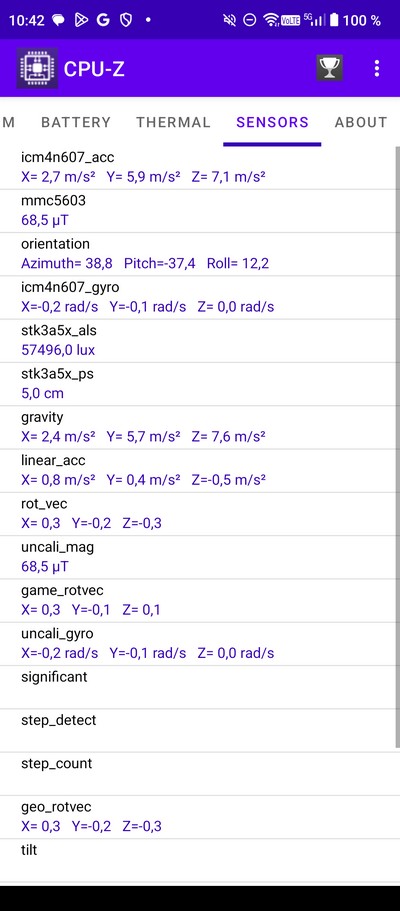Tap the CPU-Z chip logo icon
400x911 pixels.
click(37, 68)
